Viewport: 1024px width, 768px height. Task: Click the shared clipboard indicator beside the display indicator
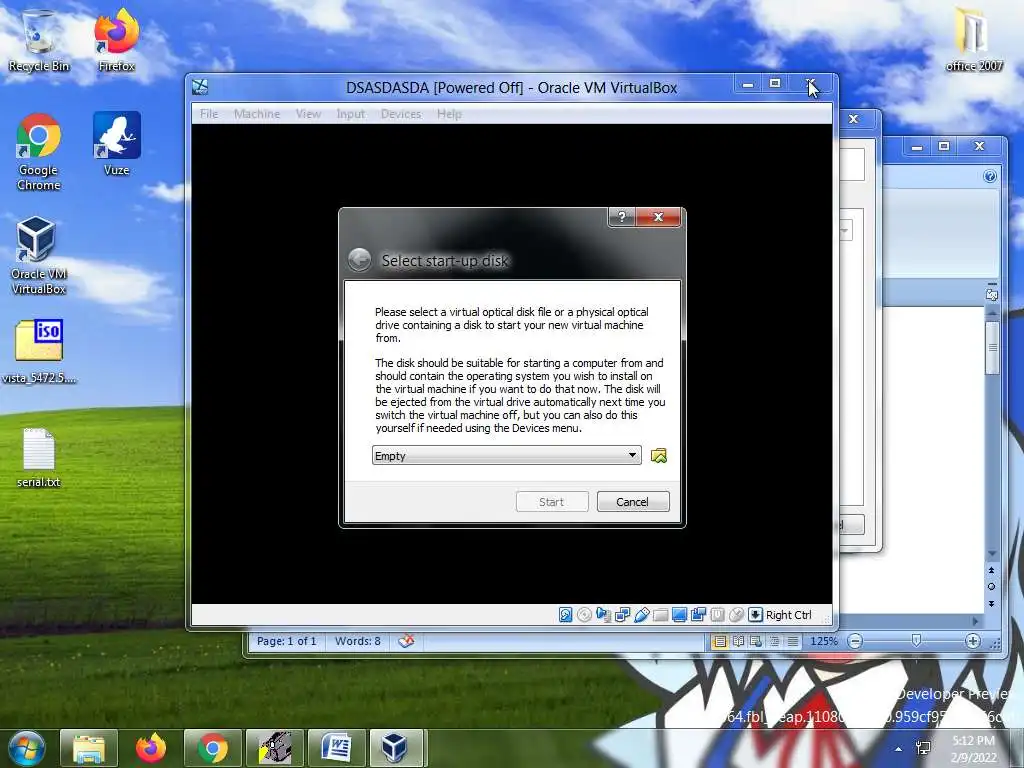coord(698,615)
